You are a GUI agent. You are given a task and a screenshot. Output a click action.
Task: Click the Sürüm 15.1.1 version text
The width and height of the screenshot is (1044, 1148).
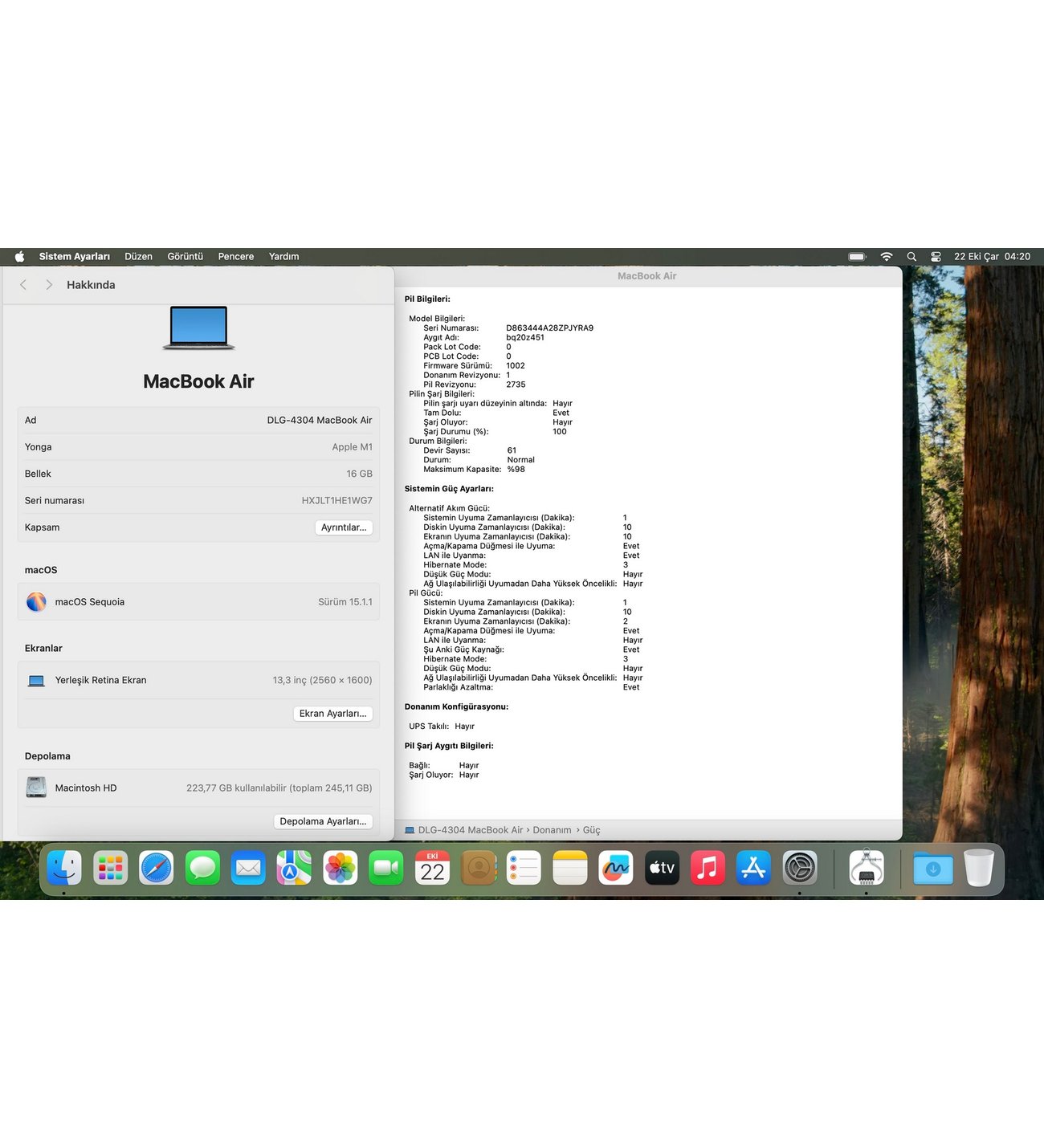tap(345, 602)
